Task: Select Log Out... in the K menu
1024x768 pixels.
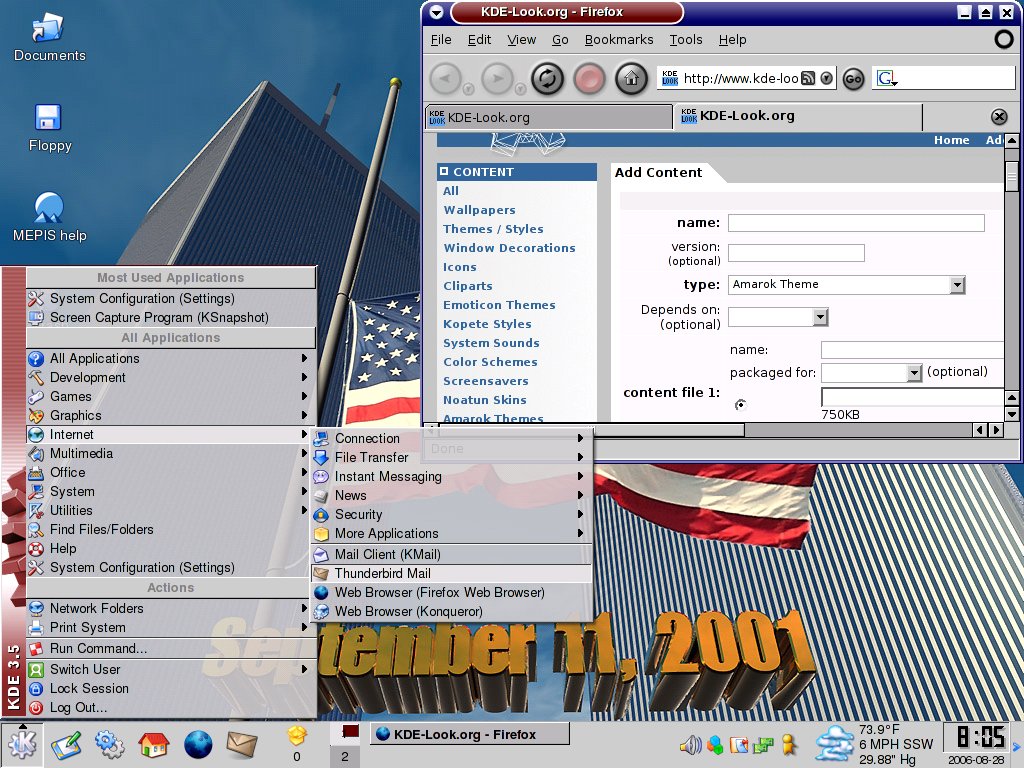Action: 171,707
